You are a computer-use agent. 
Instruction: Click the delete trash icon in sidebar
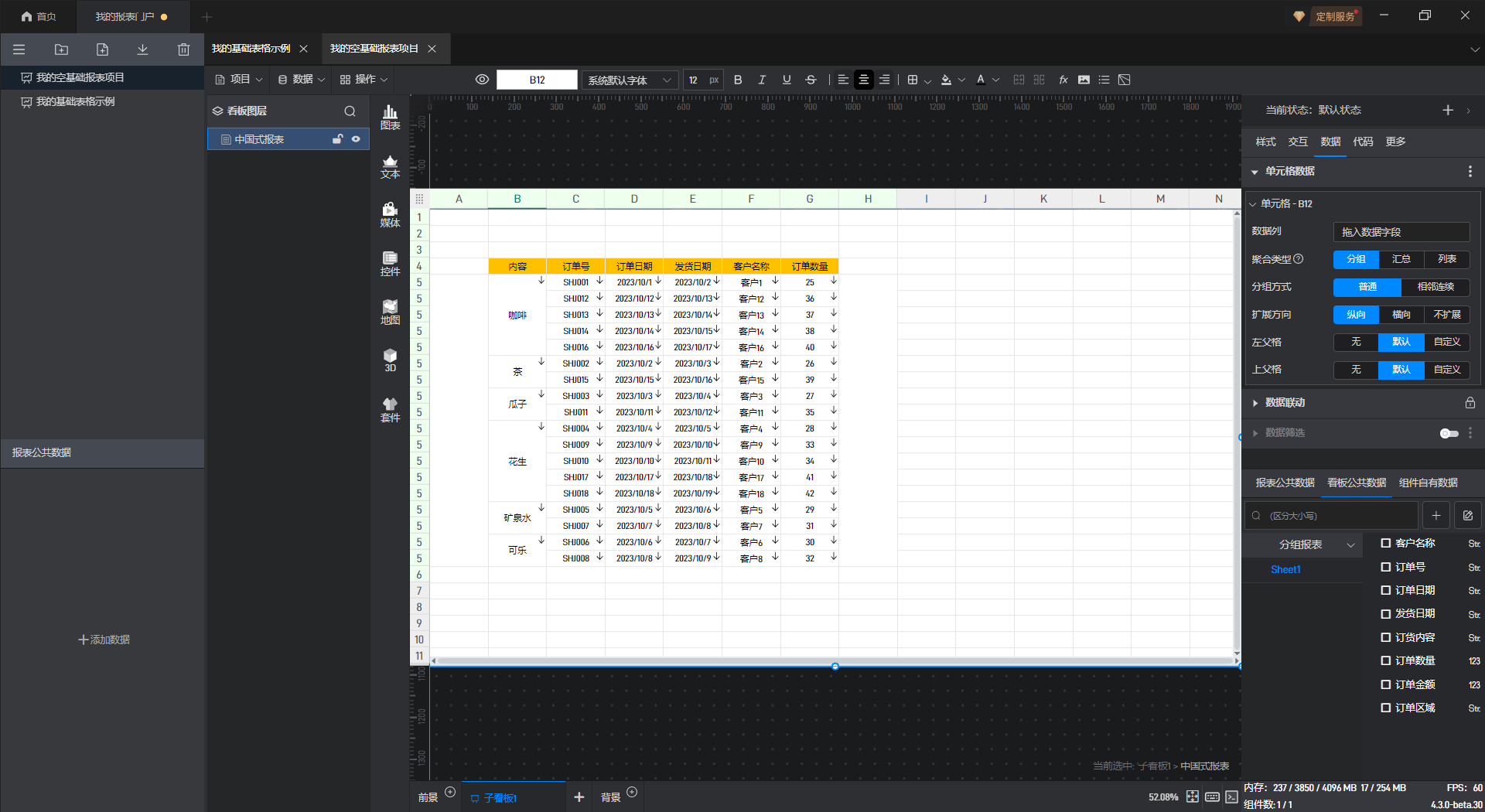(x=183, y=49)
